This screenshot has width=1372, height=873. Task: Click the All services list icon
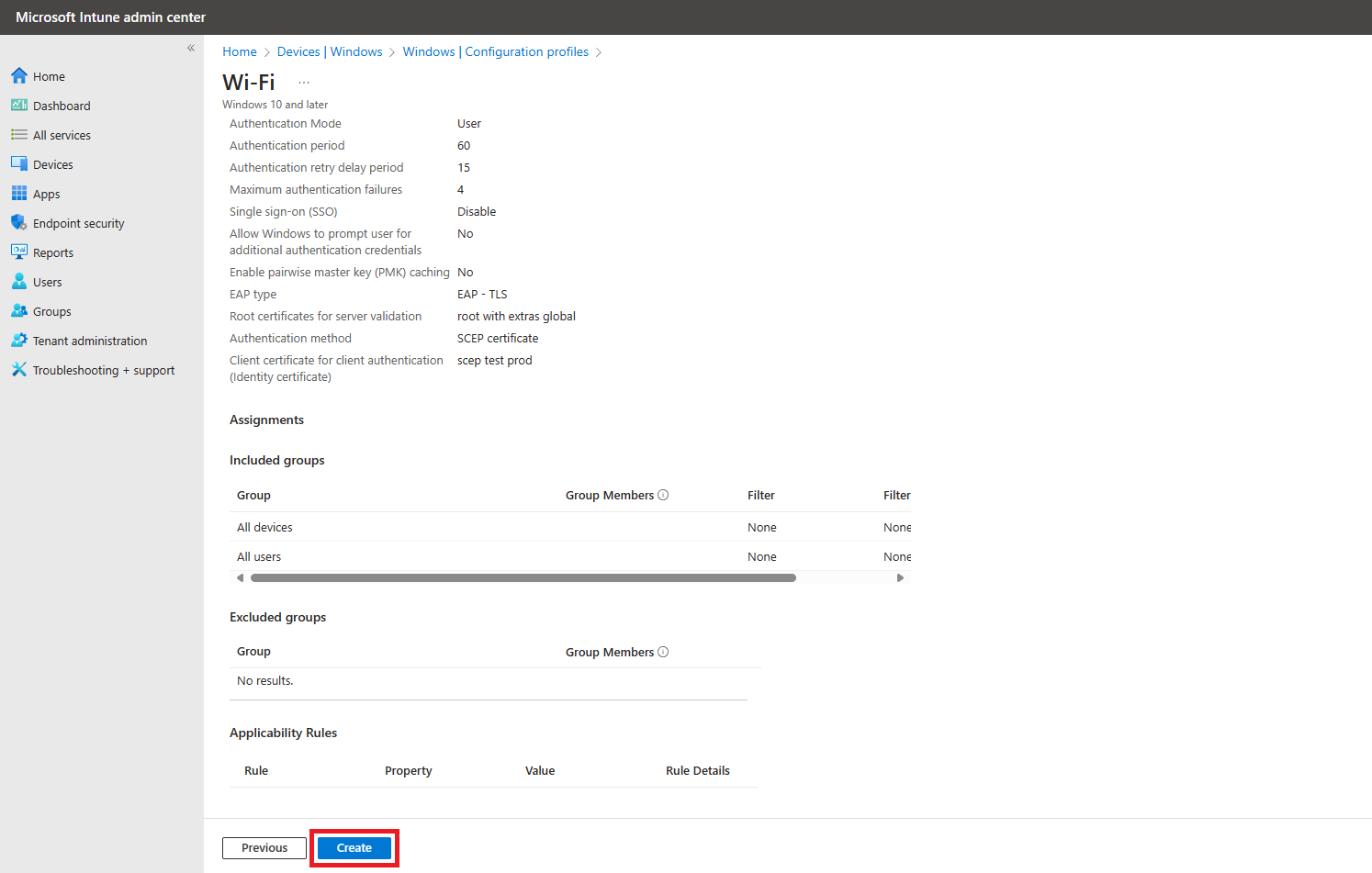pyautogui.click(x=19, y=134)
